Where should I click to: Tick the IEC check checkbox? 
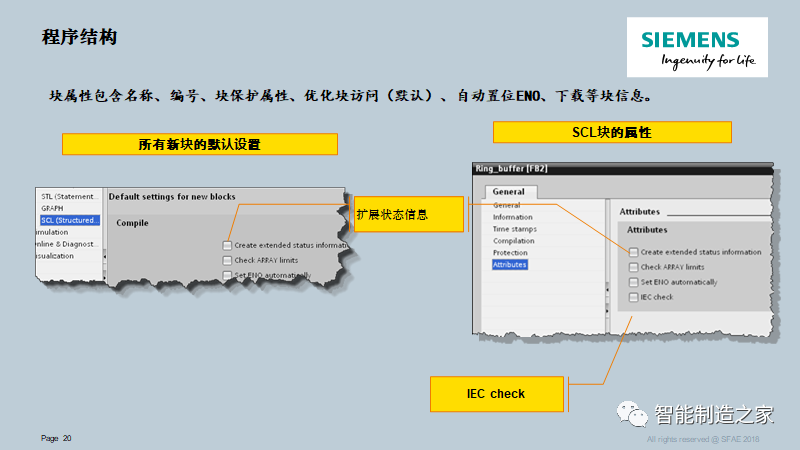tap(633, 297)
